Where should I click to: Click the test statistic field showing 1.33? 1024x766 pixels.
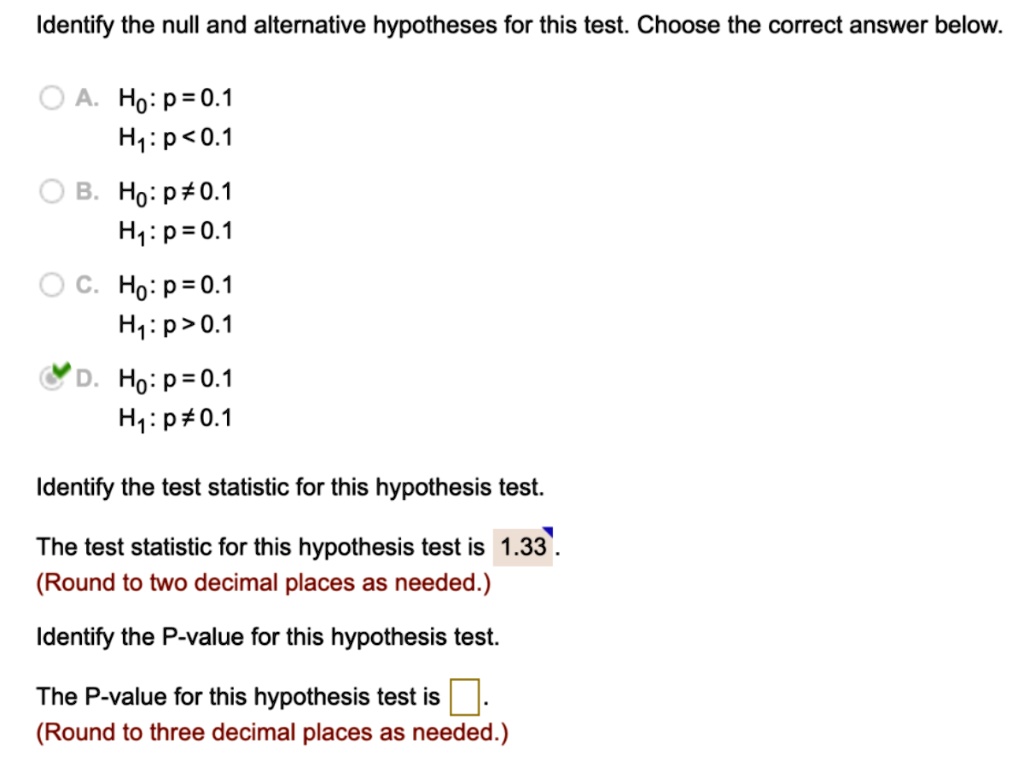523,547
